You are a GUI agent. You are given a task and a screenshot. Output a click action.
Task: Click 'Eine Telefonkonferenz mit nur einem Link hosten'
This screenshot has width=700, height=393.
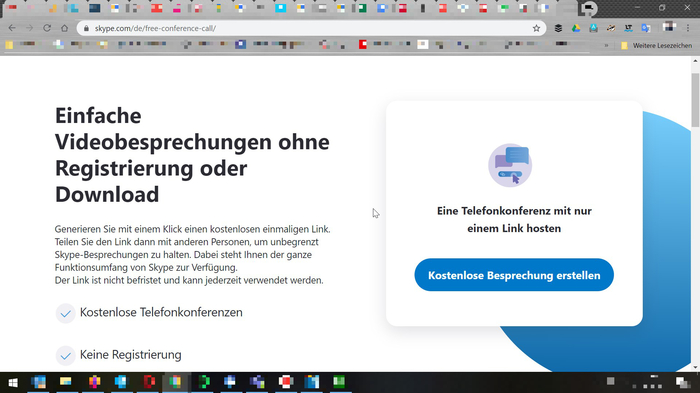click(x=514, y=219)
